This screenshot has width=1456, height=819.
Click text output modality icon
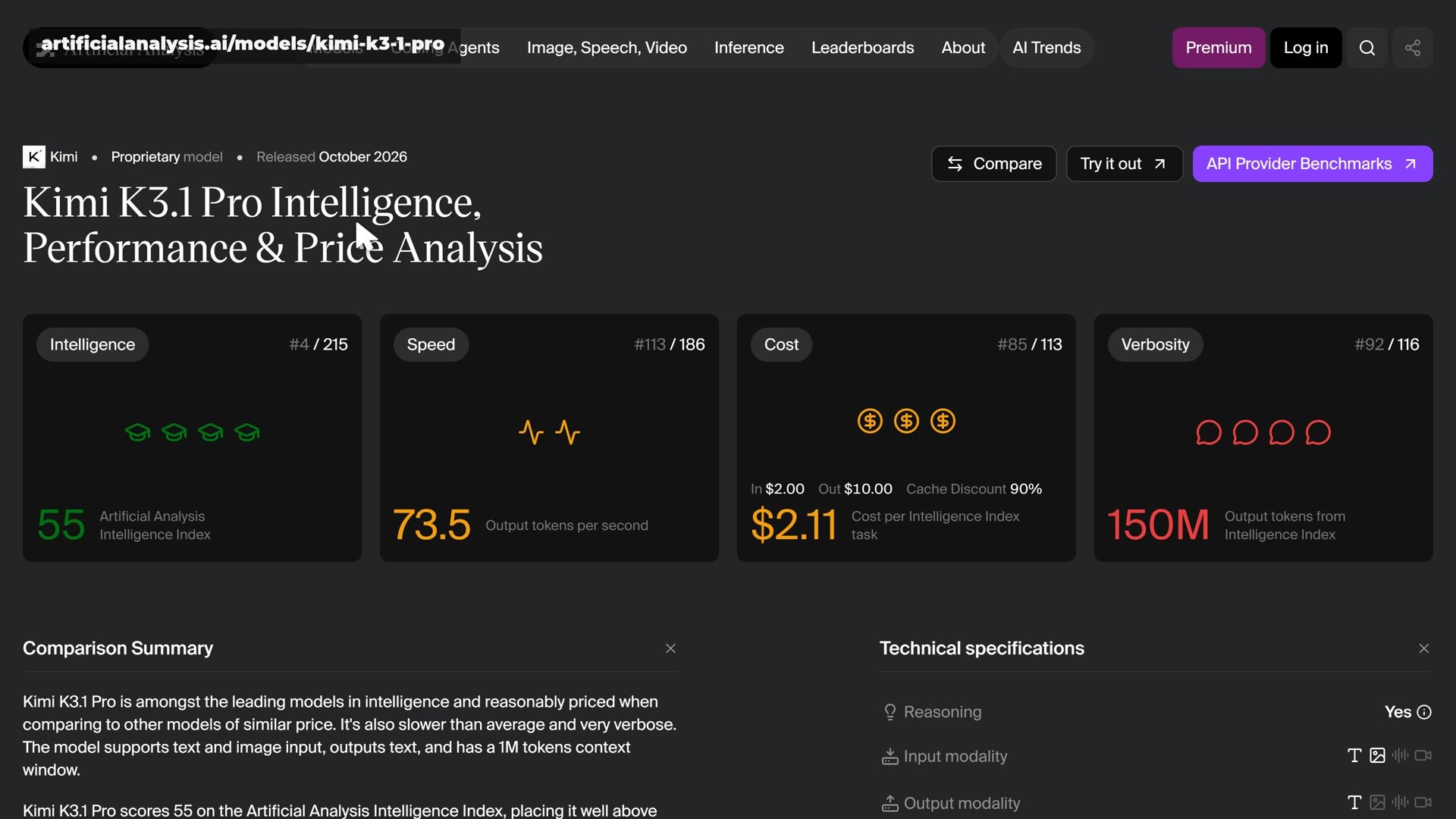[x=1354, y=802]
